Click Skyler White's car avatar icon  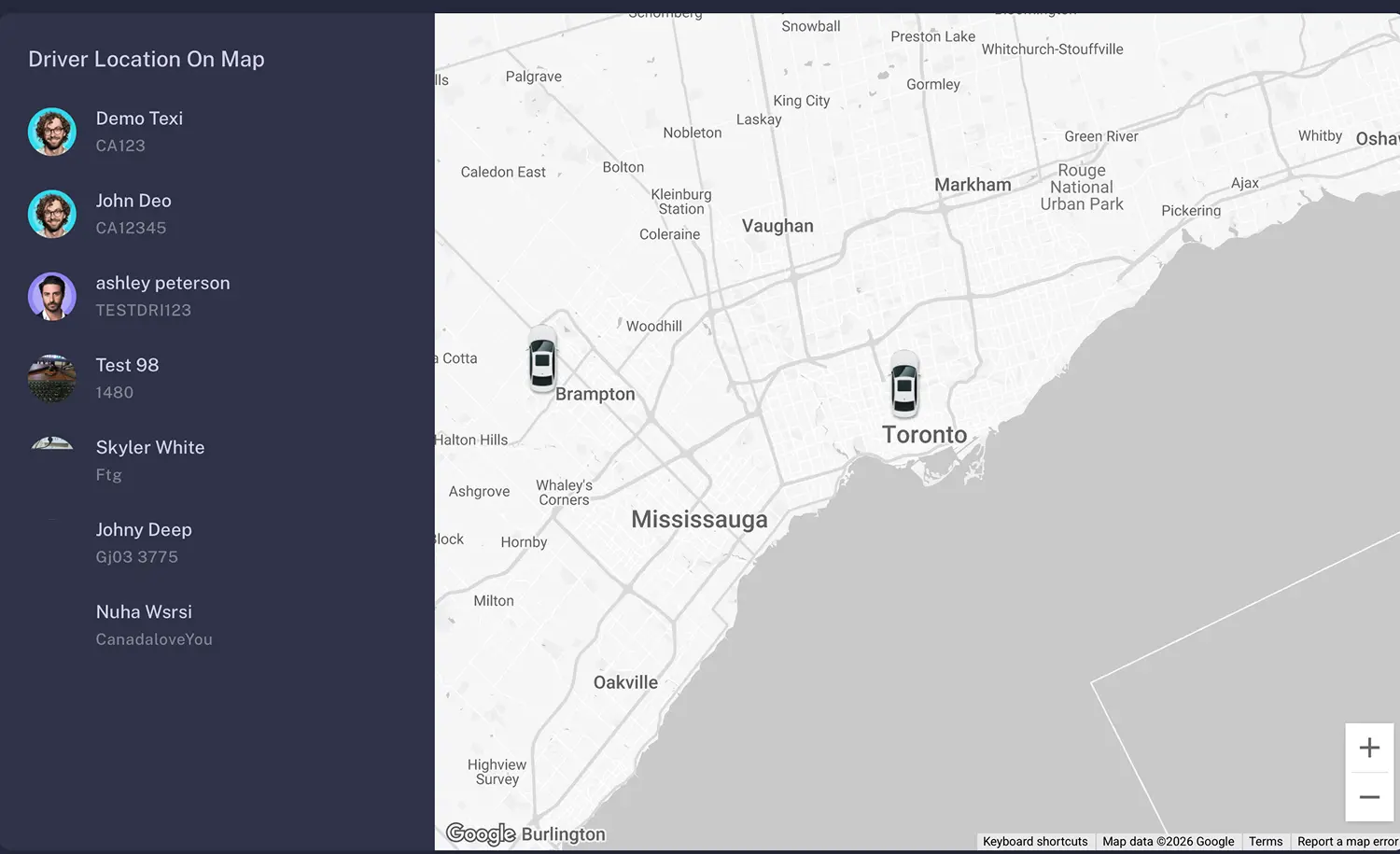point(52,444)
